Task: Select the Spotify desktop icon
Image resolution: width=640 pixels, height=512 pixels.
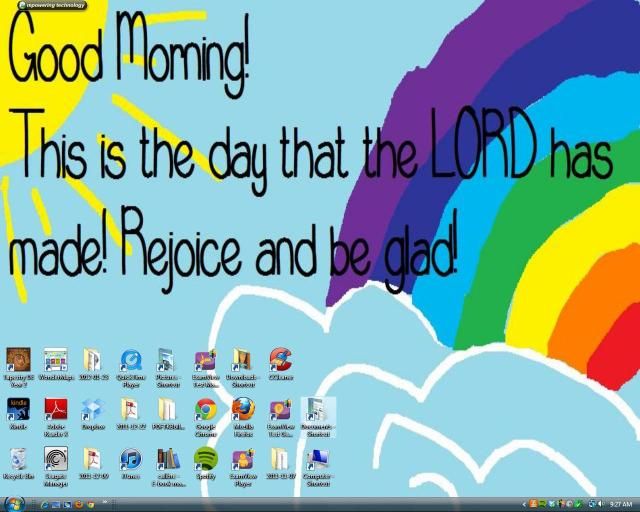Action: [x=206, y=459]
